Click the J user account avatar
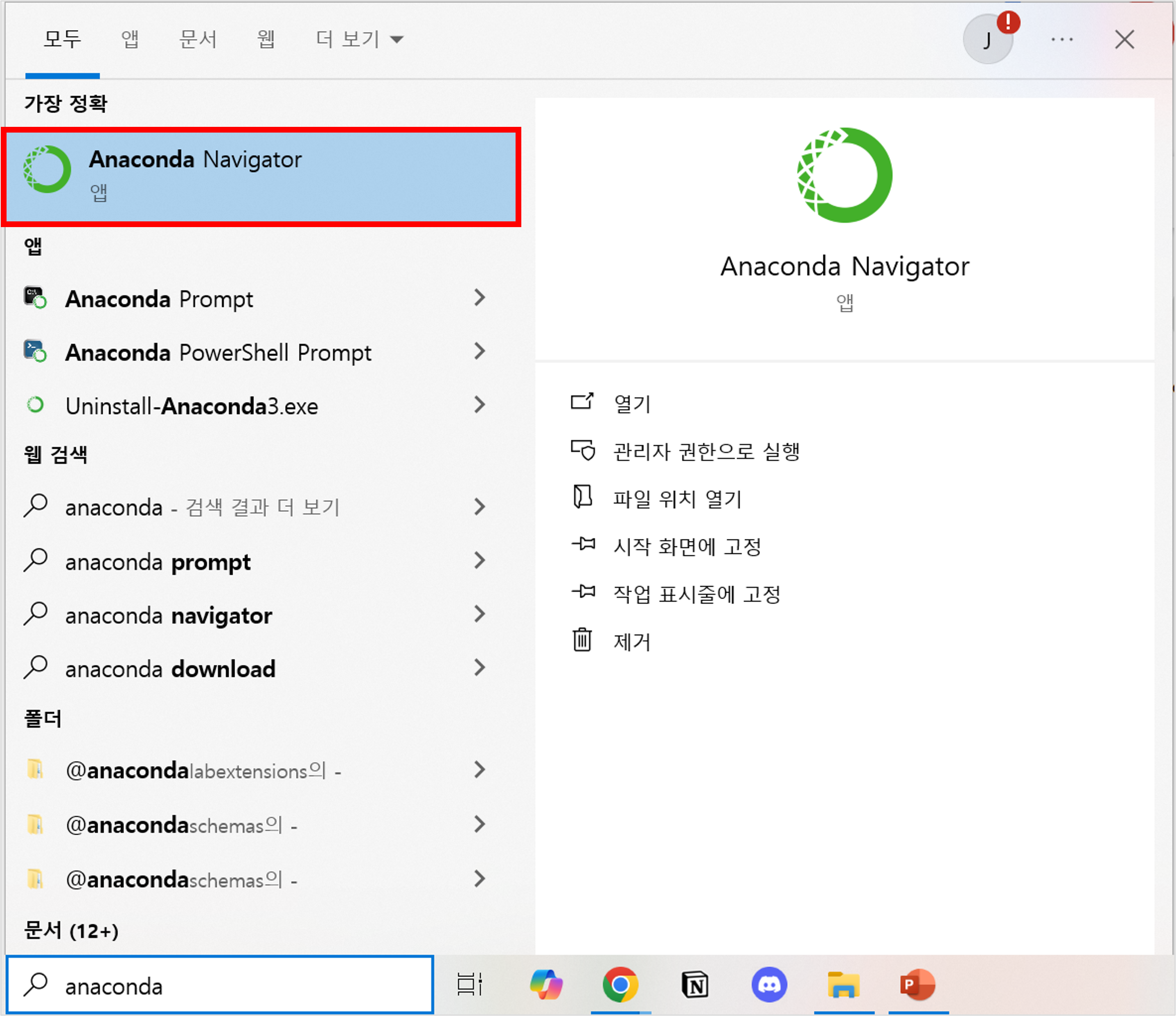This screenshot has width=1176, height=1016. pyautogui.click(x=987, y=40)
